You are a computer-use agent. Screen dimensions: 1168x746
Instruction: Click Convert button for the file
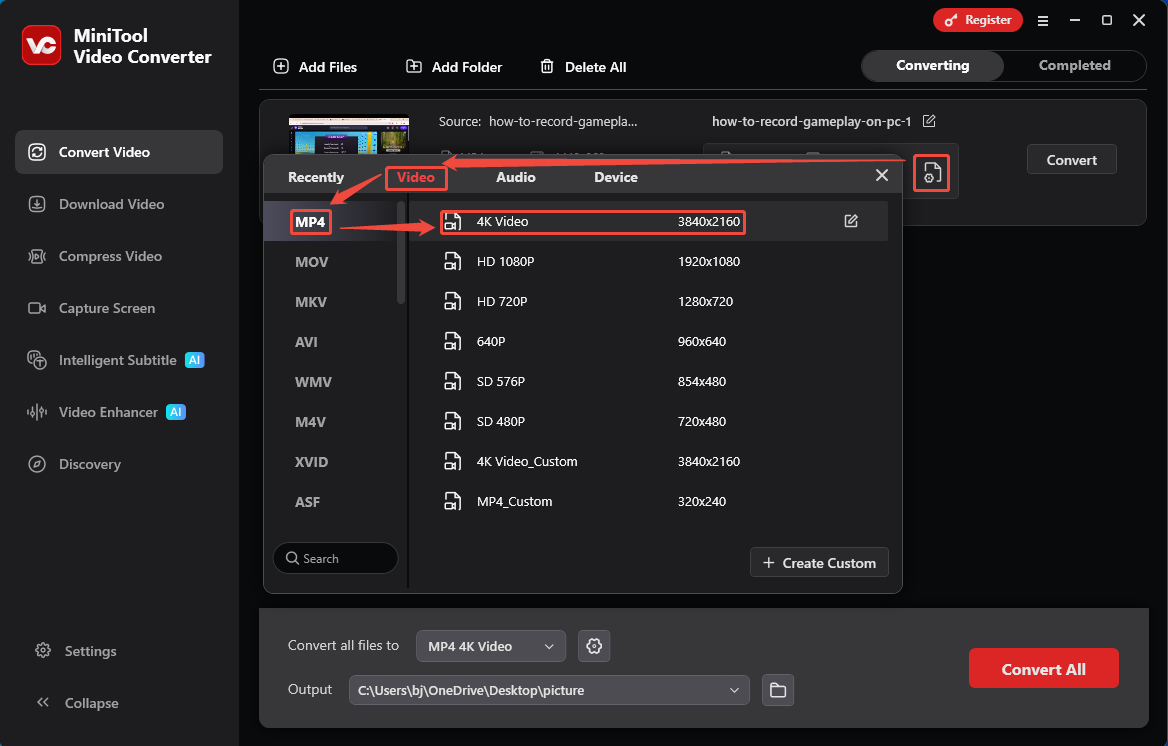point(1071,159)
